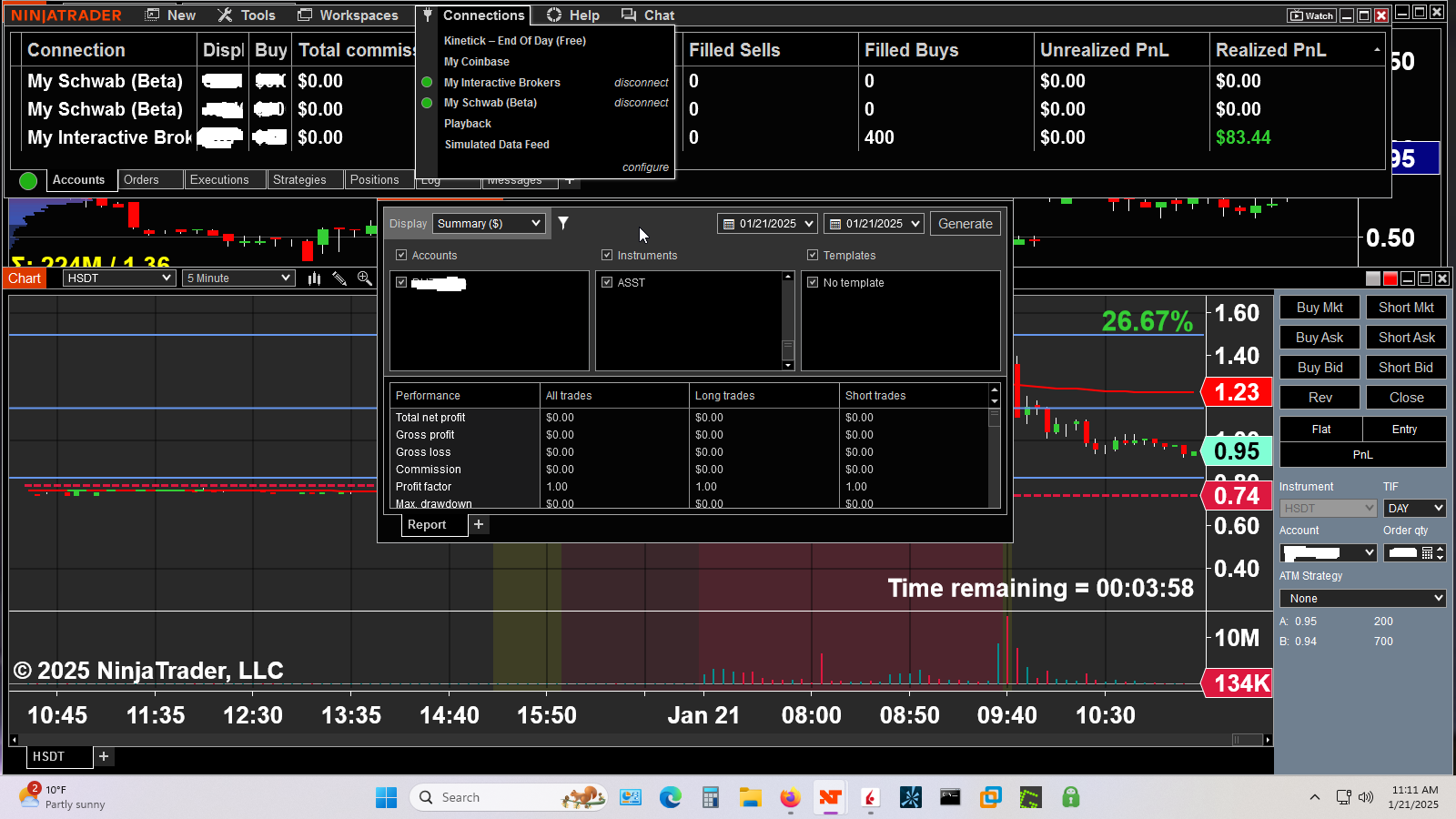Open the Account dropdown in Chart Trader

tap(1328, 552)
